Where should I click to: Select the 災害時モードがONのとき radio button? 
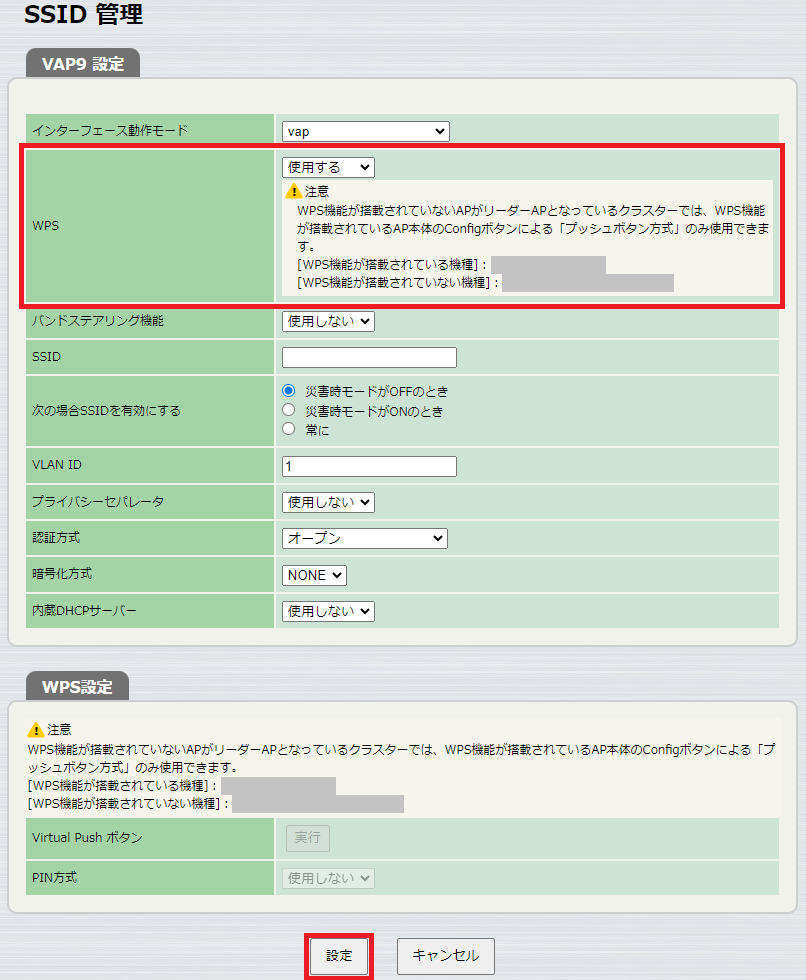[288, 409]
